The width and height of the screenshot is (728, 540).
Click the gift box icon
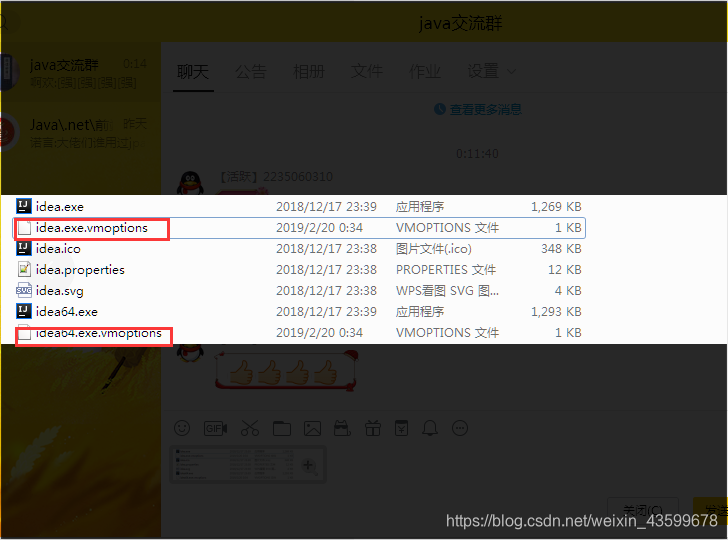tap(373, 428)
